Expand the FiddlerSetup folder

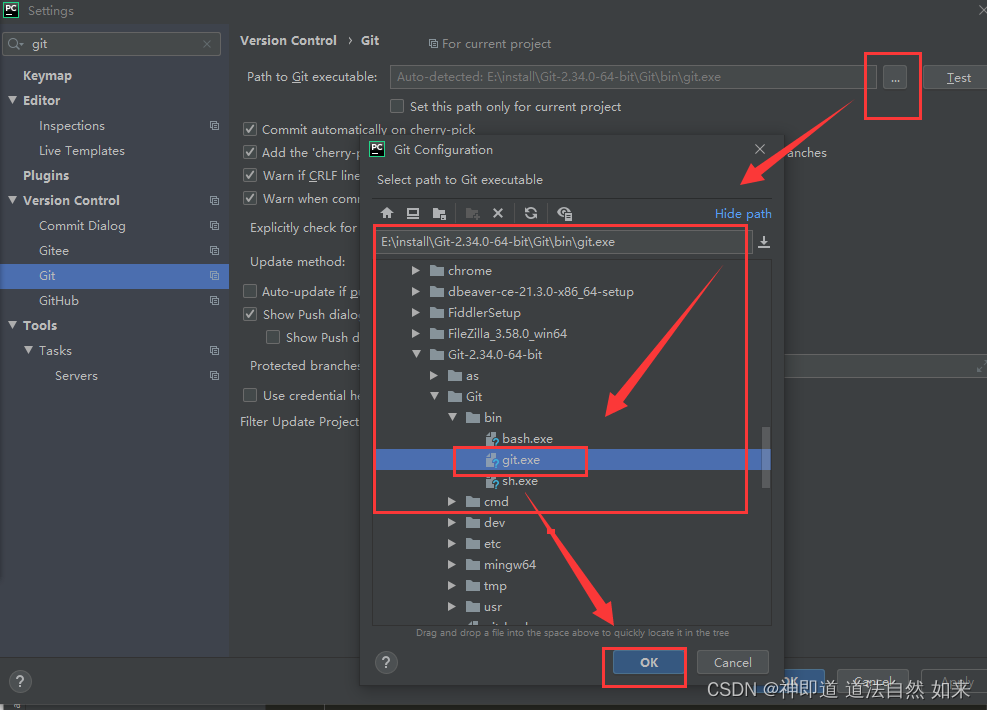pyautogui.click(x=415, y=313)
